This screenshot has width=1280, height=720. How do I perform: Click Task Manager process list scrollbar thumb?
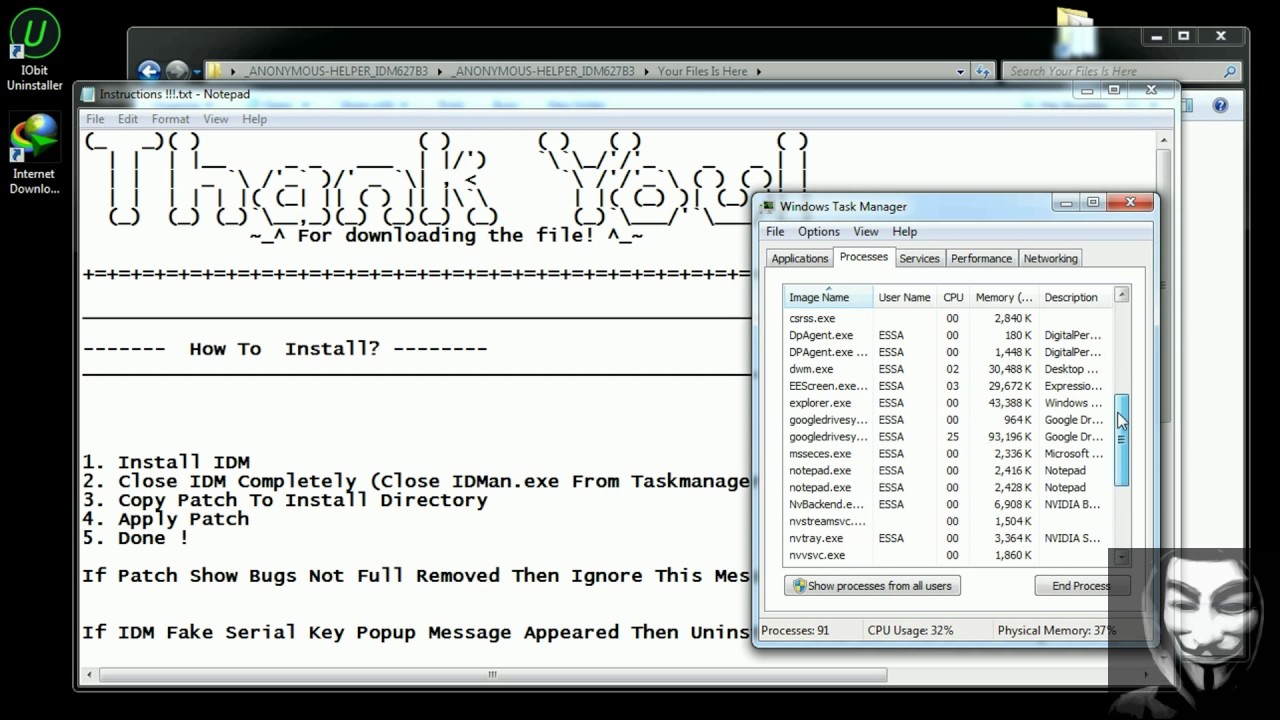point(1122,440)
